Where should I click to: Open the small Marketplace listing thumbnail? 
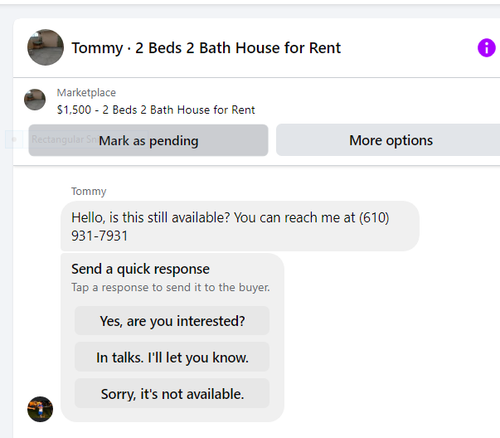tap(35, 100)
